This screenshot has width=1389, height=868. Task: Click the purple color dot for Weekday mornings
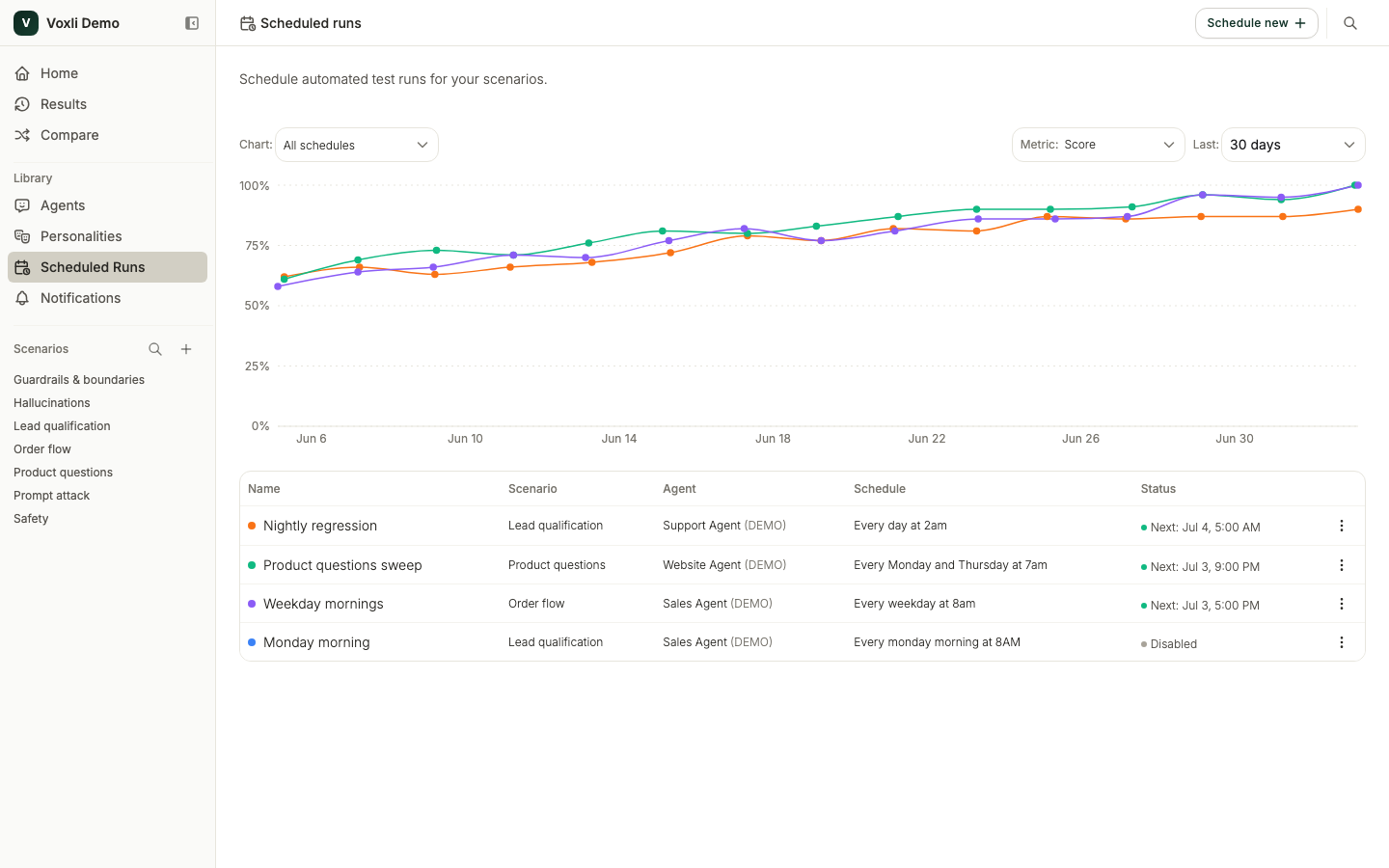[252, 604]
